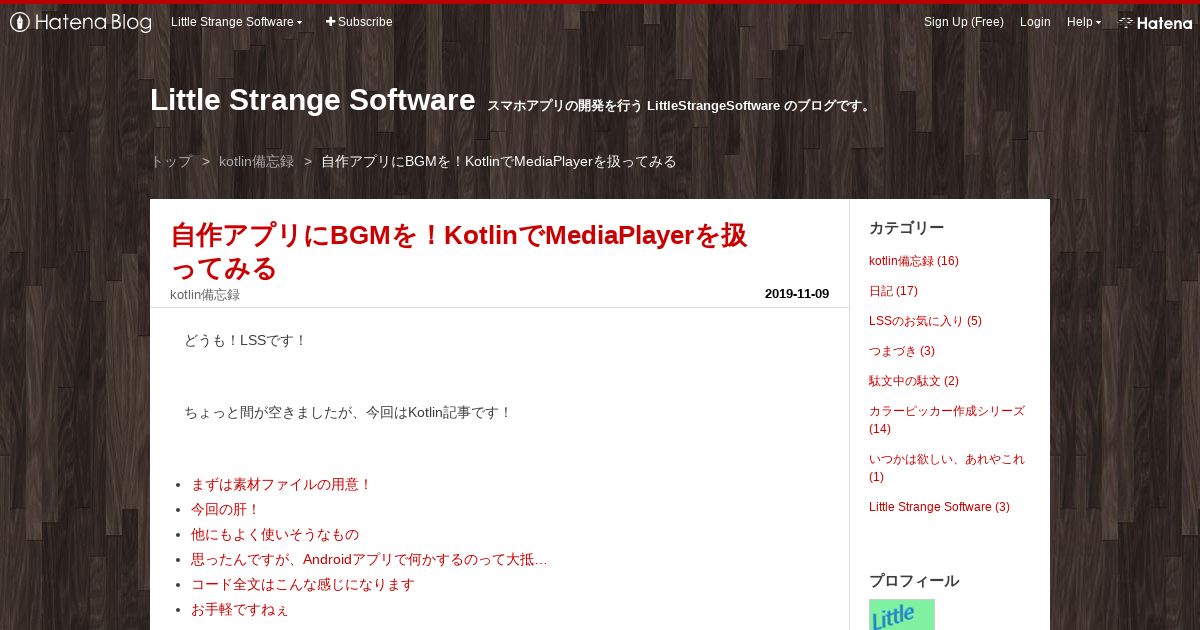
Task: Jump to section 思ったんですが、Androidアプリで何かするのって大抵…
Action: click(x=369, y=559)
